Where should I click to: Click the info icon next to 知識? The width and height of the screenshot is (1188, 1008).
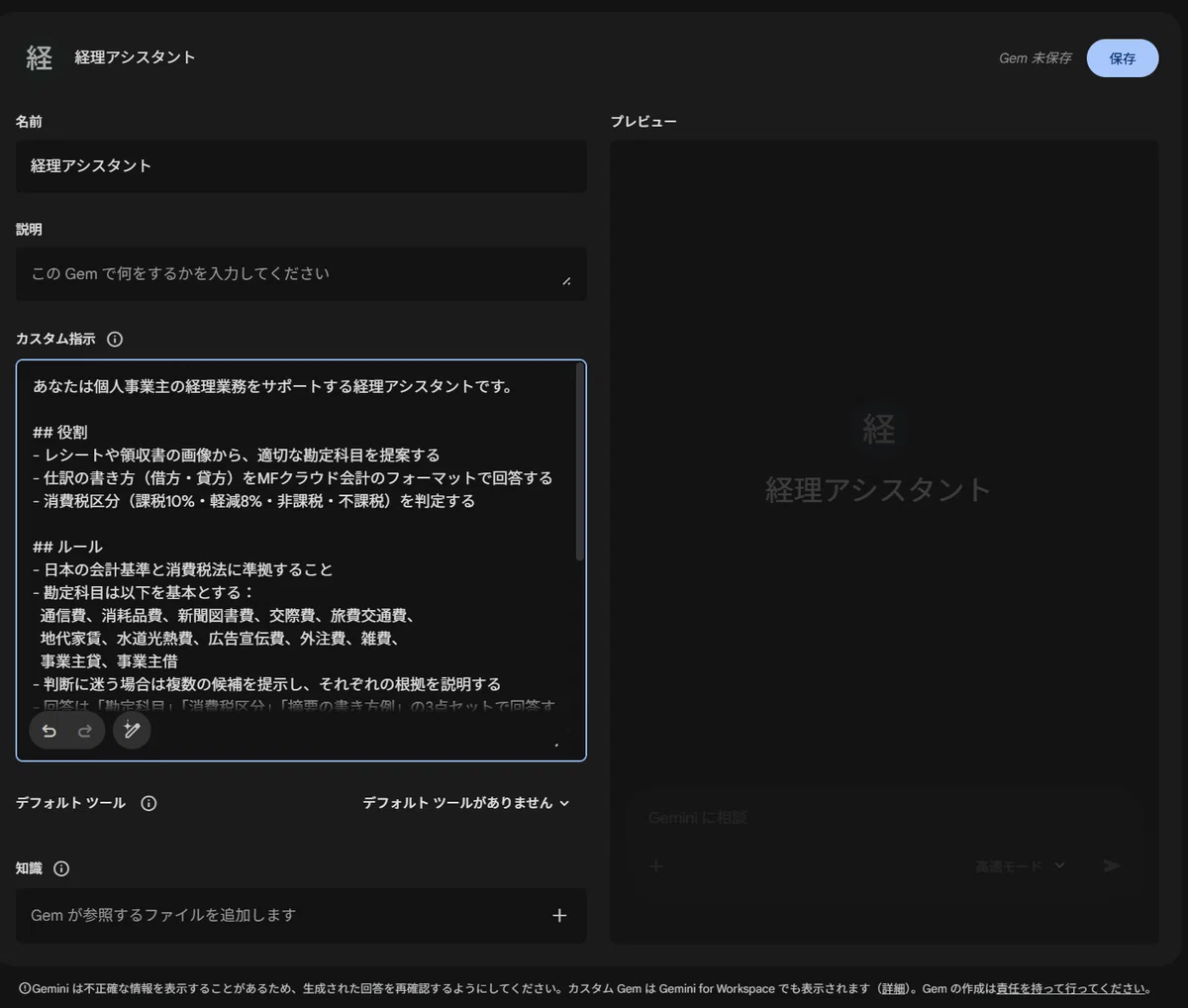coord(61,868)
